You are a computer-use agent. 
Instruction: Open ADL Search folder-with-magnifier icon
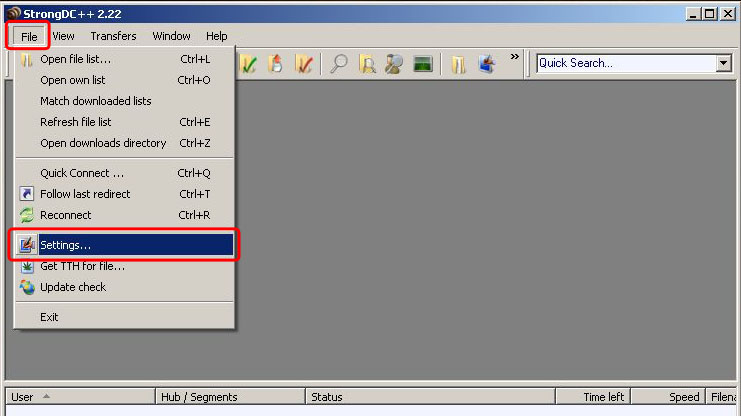point(367,64)
